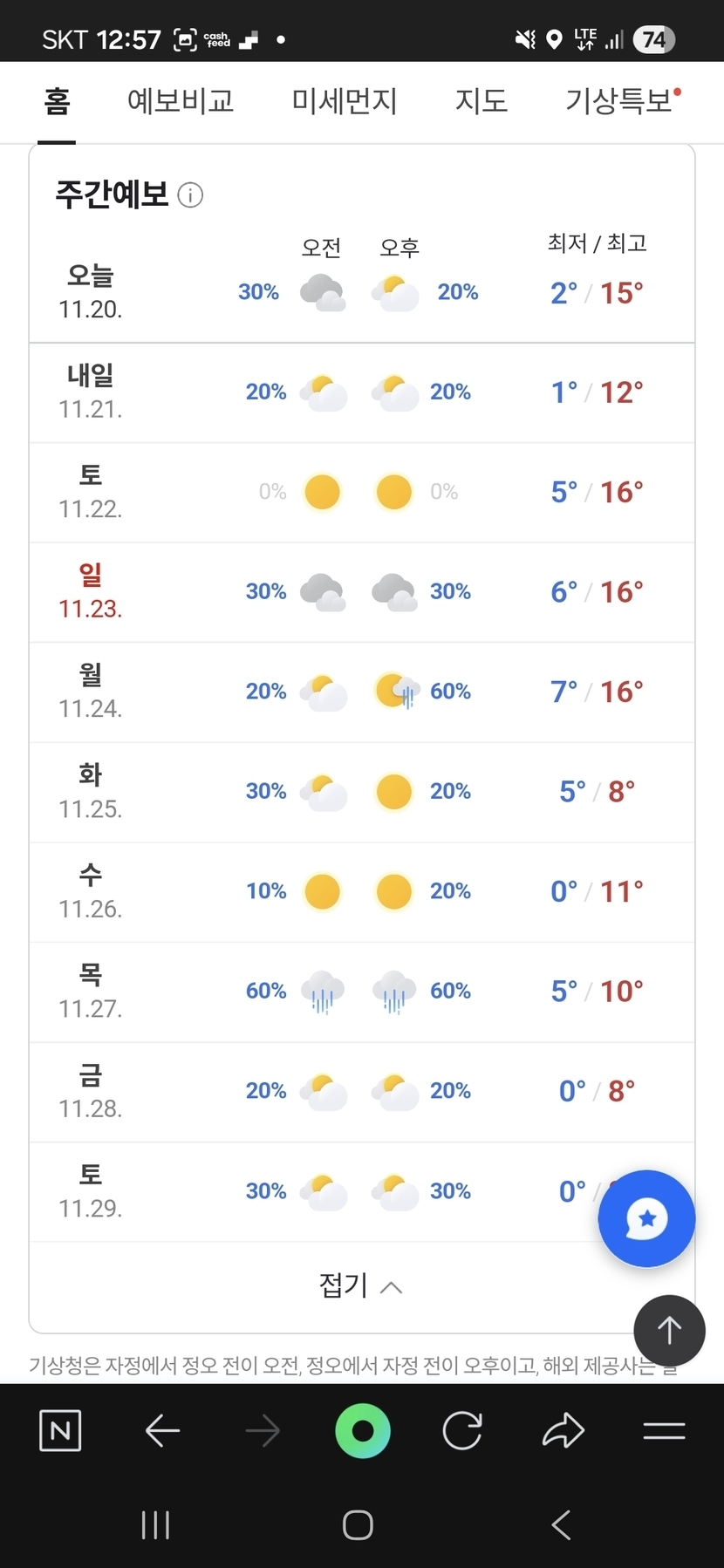Reload the page with refresh icon
Image resolution: width=724 pixels, height=1568 pixels.
(x=462, y=1431)
